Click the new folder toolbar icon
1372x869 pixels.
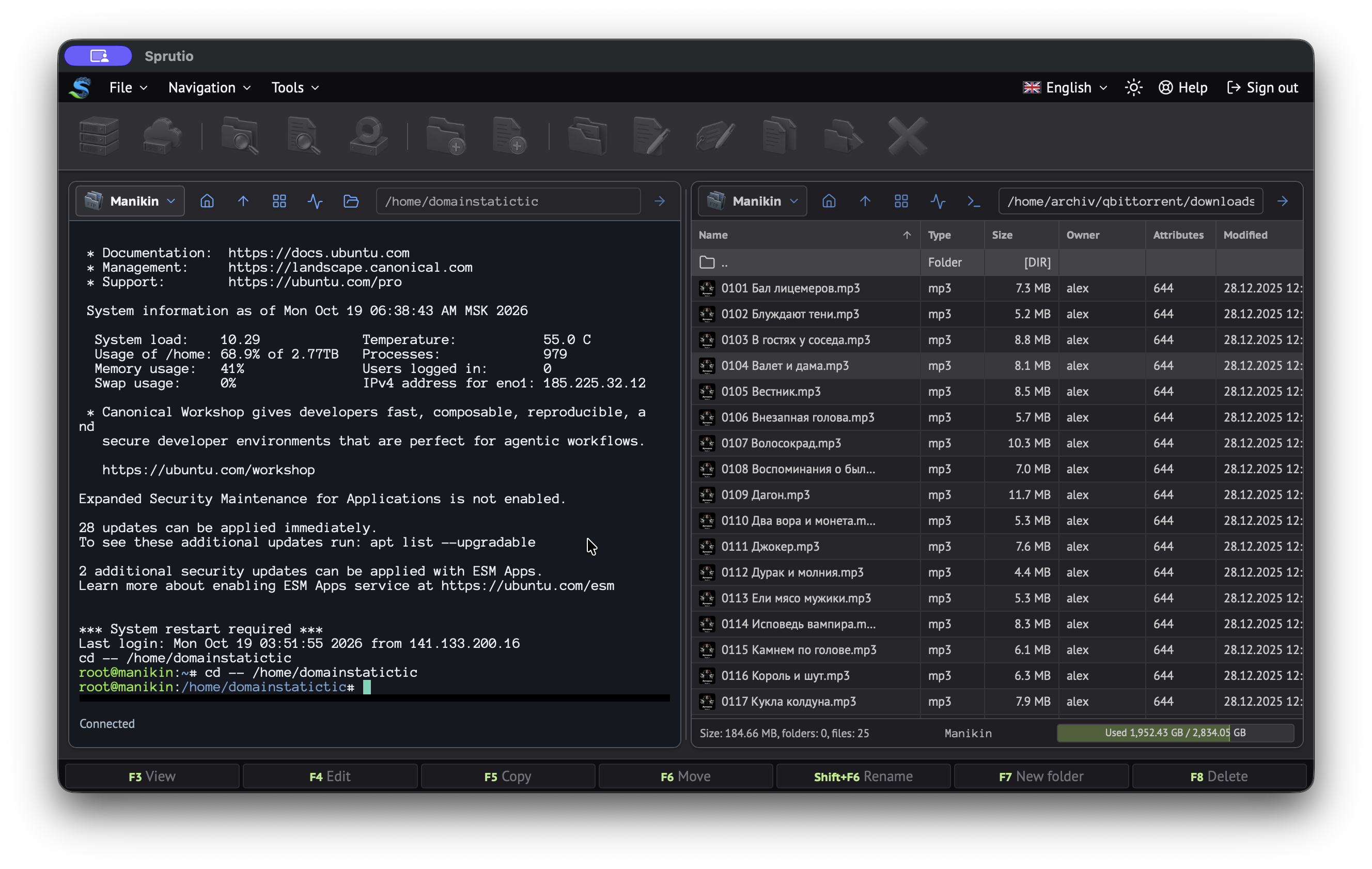tap(446, 136)
